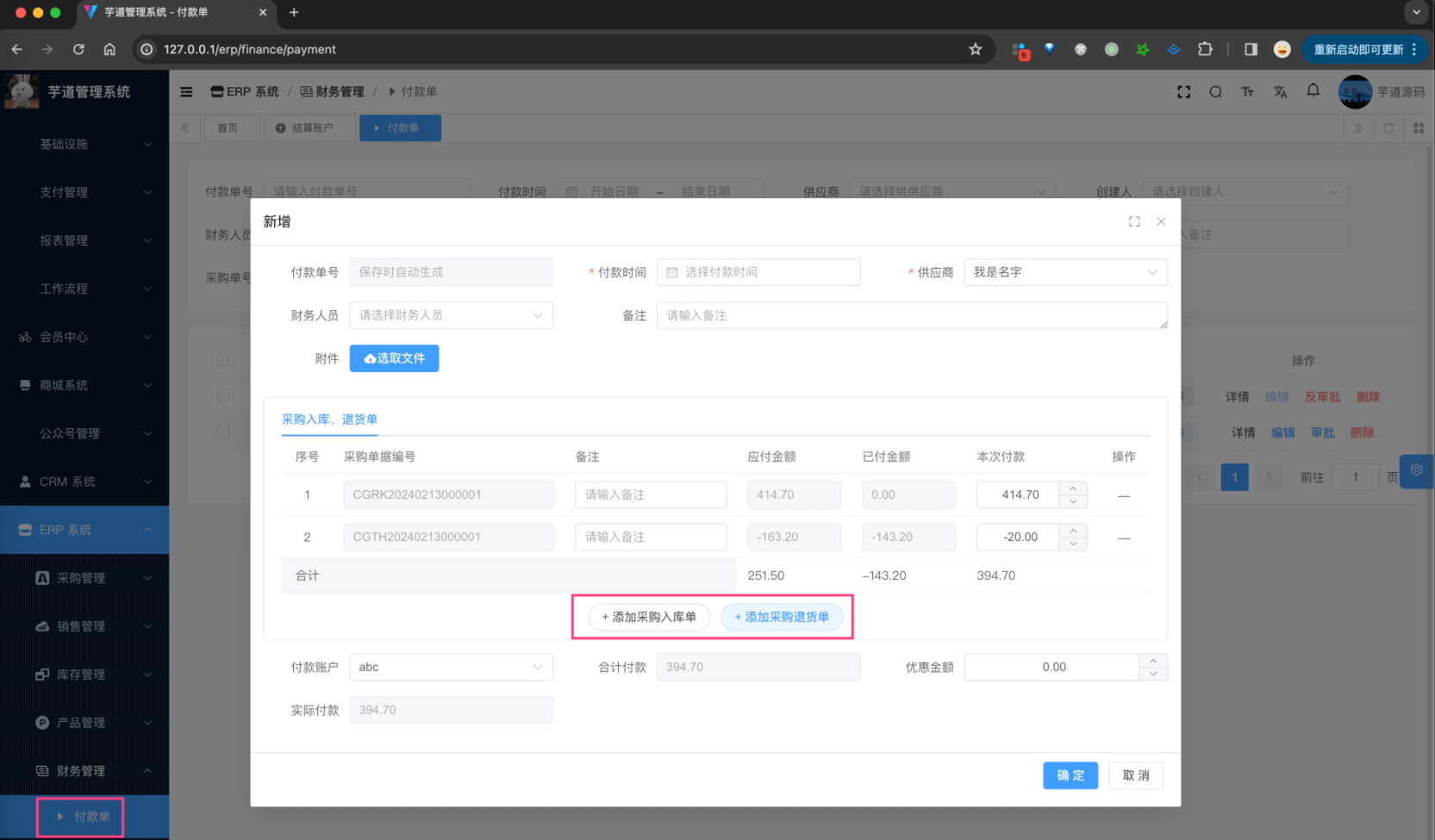Click the 选择付款时间 date field

pyautogui.click(x=758, y=272)
